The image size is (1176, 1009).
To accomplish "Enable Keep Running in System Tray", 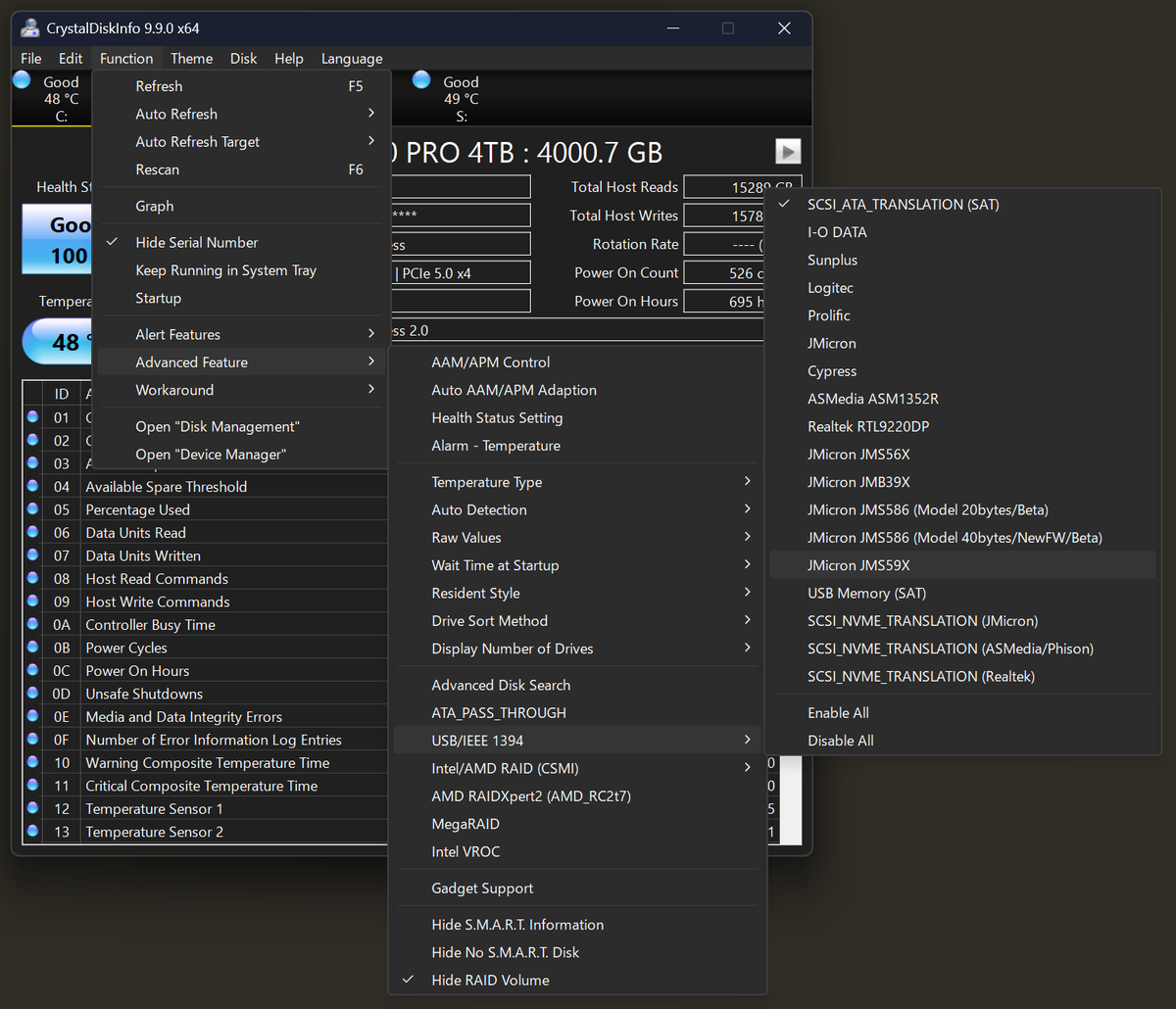I will (240, 270).
